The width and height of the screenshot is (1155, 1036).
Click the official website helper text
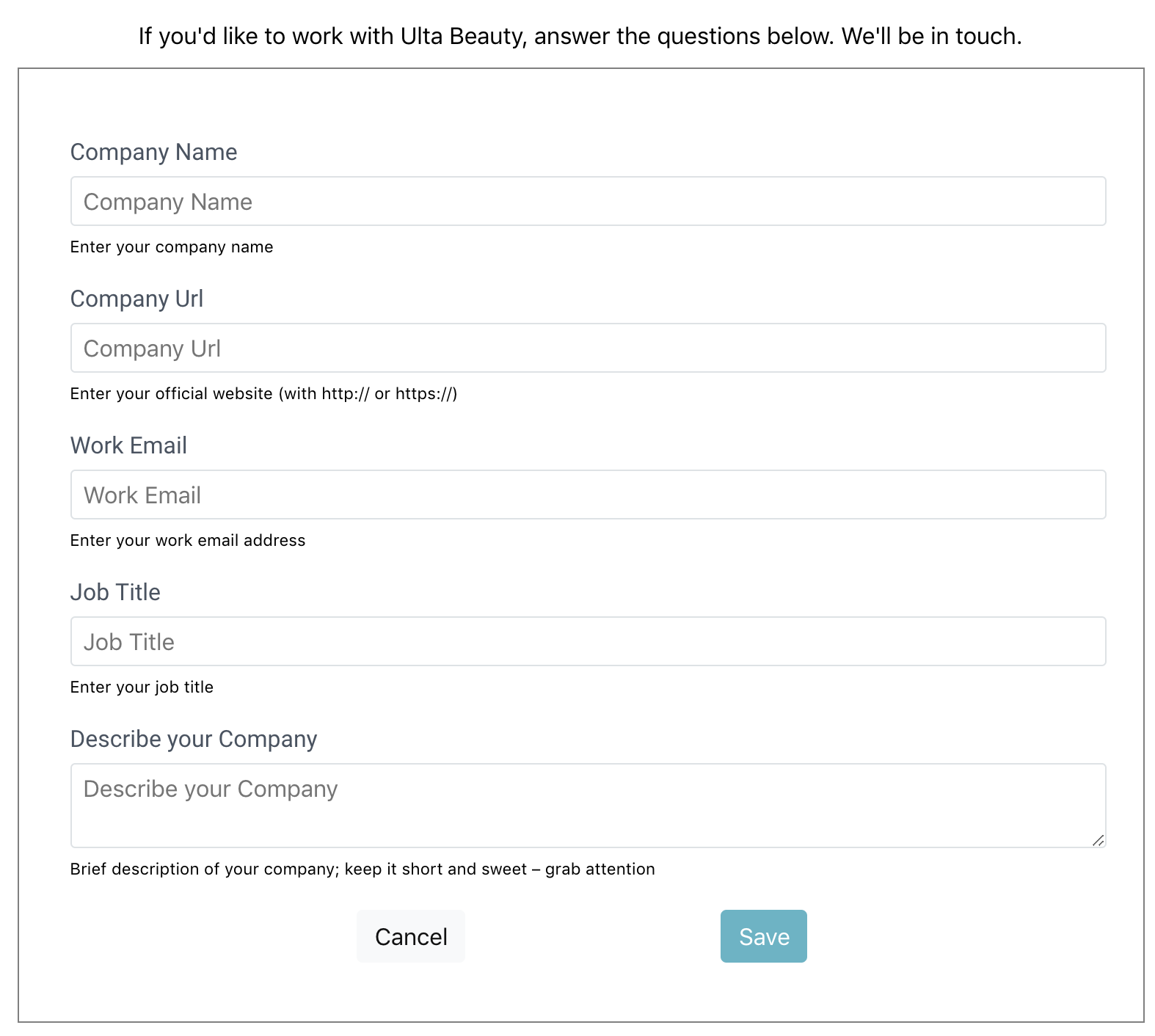pos(263,393)
